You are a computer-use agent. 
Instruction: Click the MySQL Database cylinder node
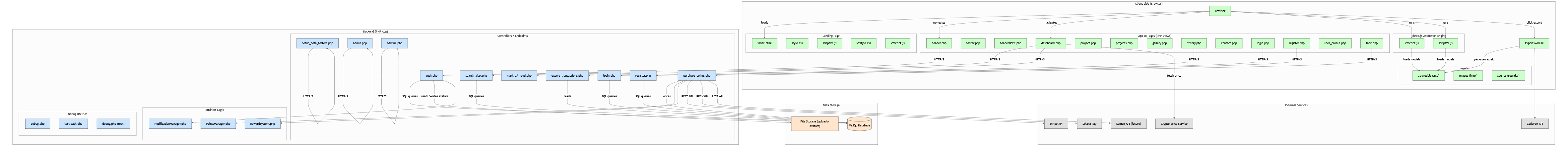[x=859, y=125]
